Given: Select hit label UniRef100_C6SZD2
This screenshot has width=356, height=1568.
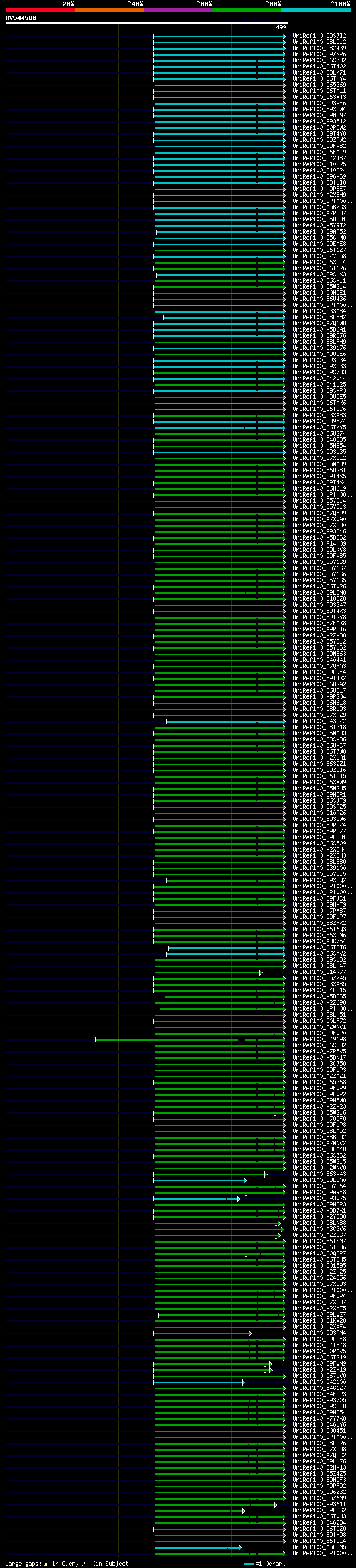Looking at the screenshot, I should coord(319,60).
